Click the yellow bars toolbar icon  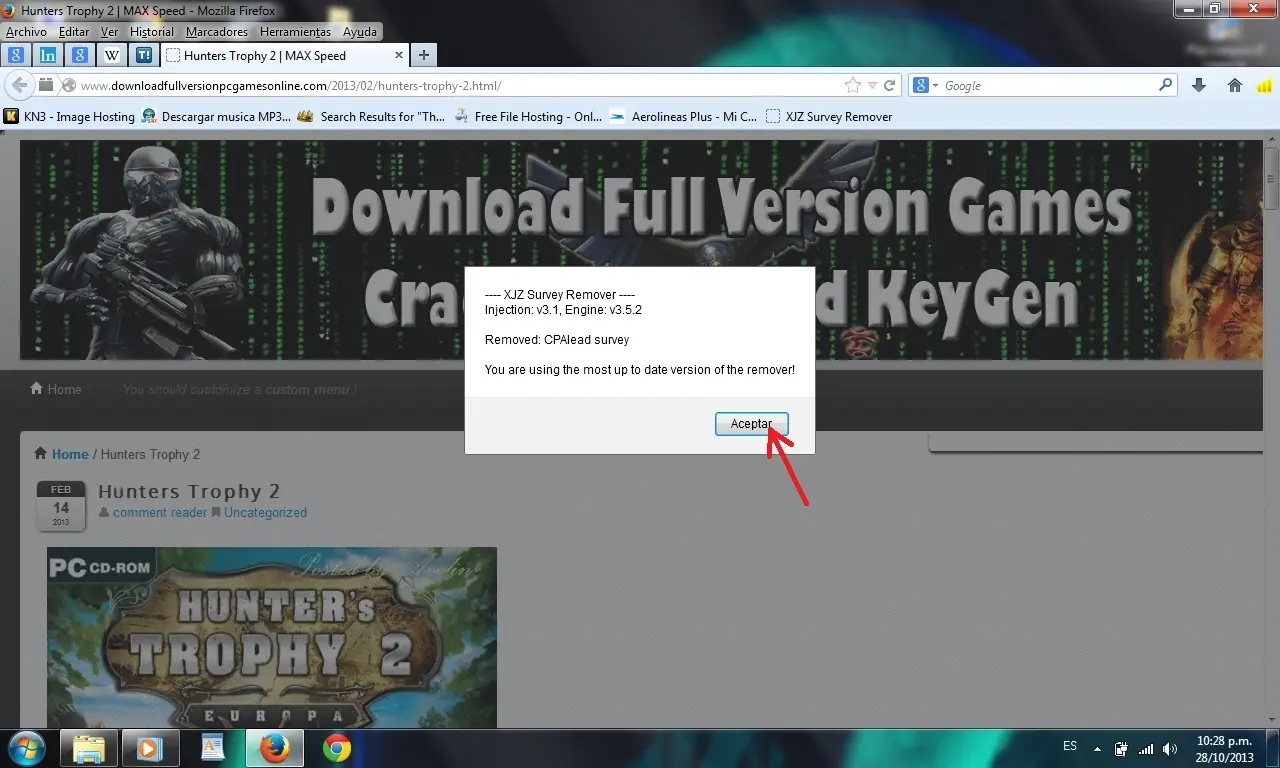click(x=1263, y=86)
